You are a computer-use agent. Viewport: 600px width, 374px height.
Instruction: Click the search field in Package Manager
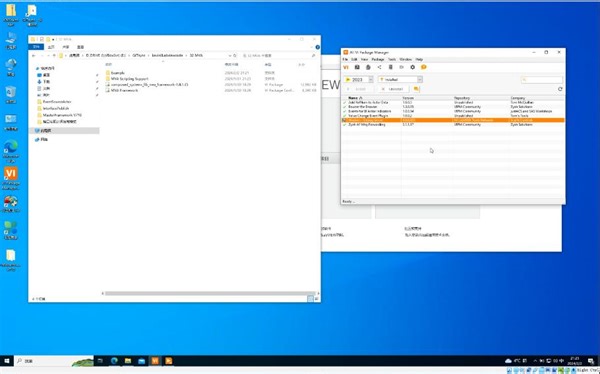pyautogui.click(x=542, y=80)
